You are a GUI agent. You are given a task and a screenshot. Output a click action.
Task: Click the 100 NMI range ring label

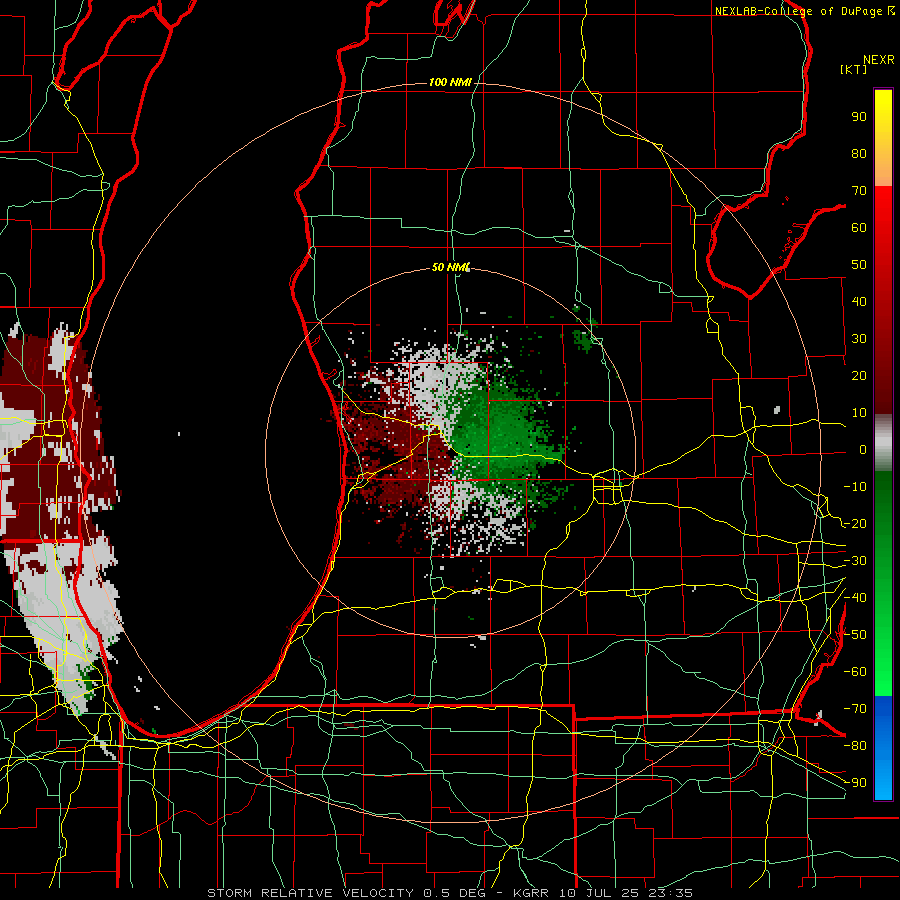(450, 83)
